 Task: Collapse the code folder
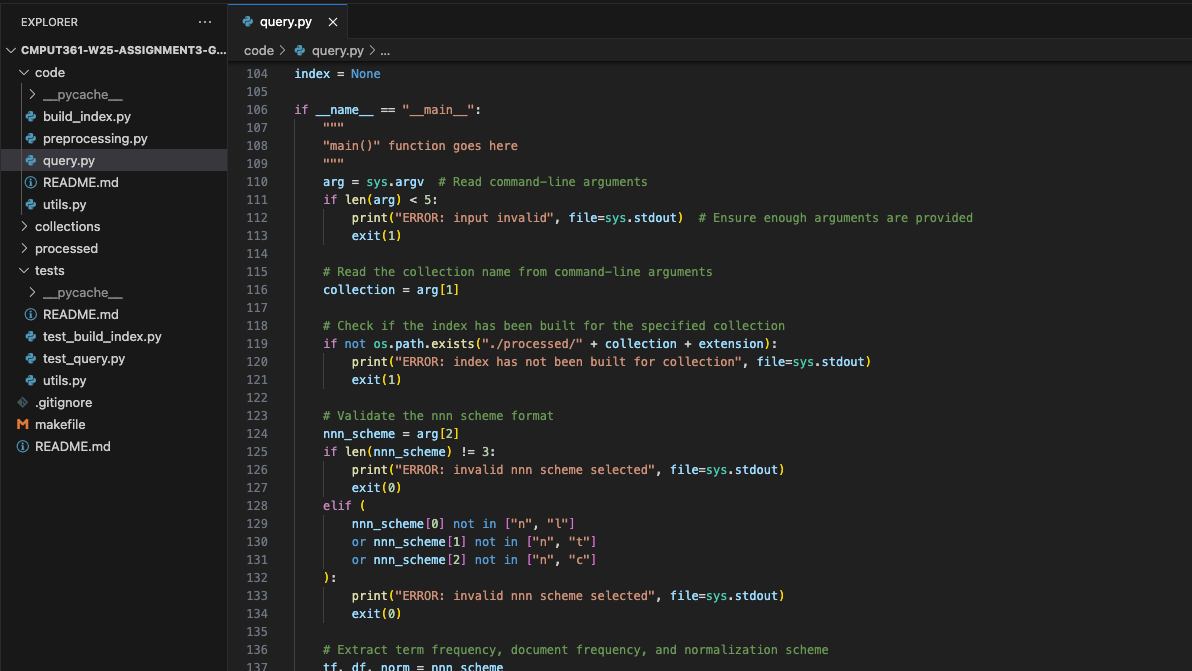[x=24, y=73]
